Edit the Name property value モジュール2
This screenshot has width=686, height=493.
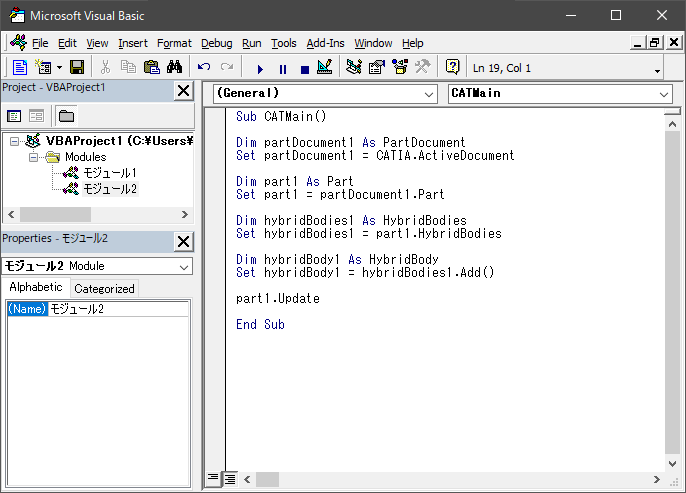tap(118, 309)
